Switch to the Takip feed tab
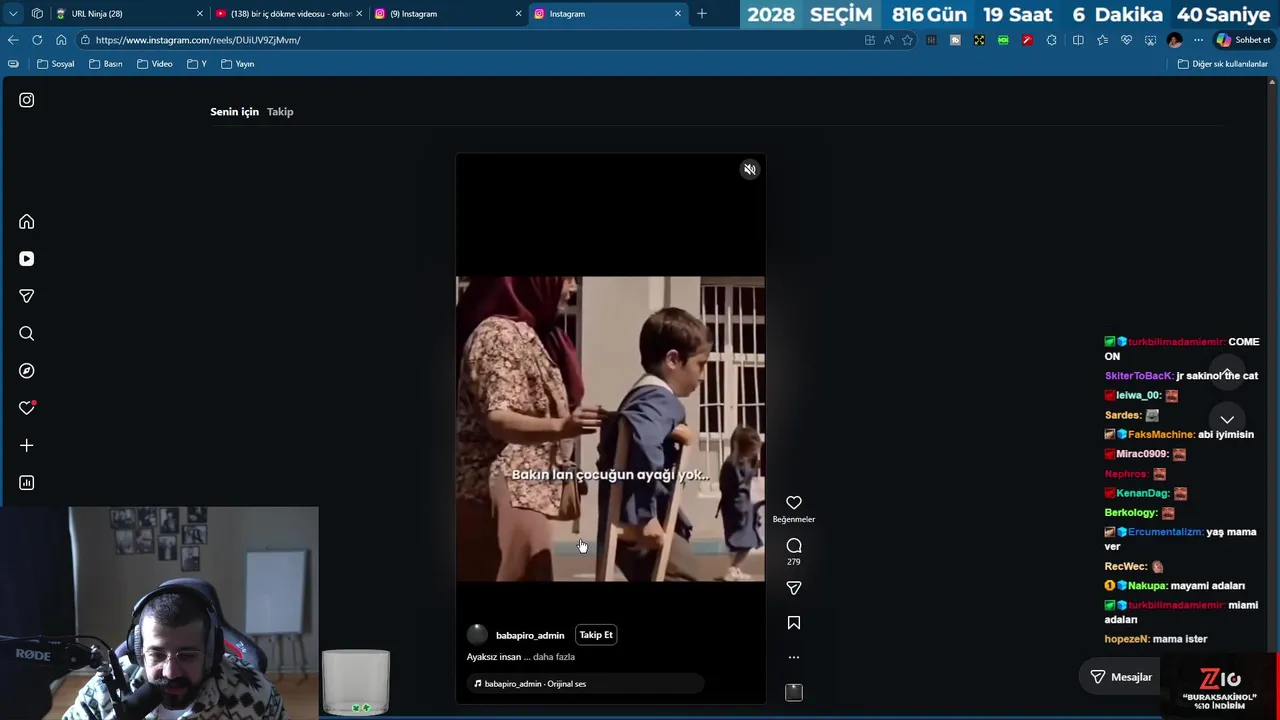The height and width of the screenshot is (720, 1280). [280, 112]
